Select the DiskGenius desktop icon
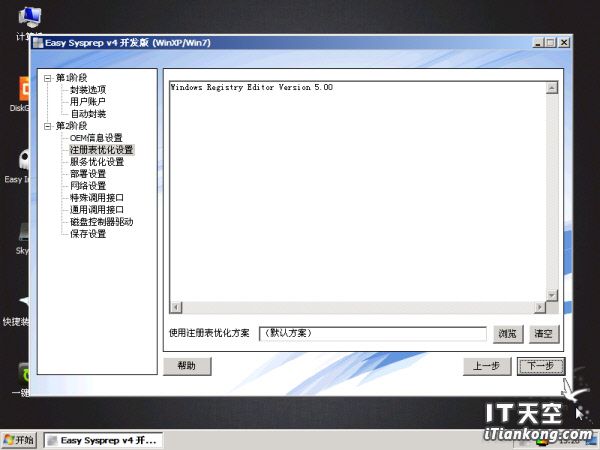Image resolution: width=600 pixels, height=450 pixels. [20, 94]
